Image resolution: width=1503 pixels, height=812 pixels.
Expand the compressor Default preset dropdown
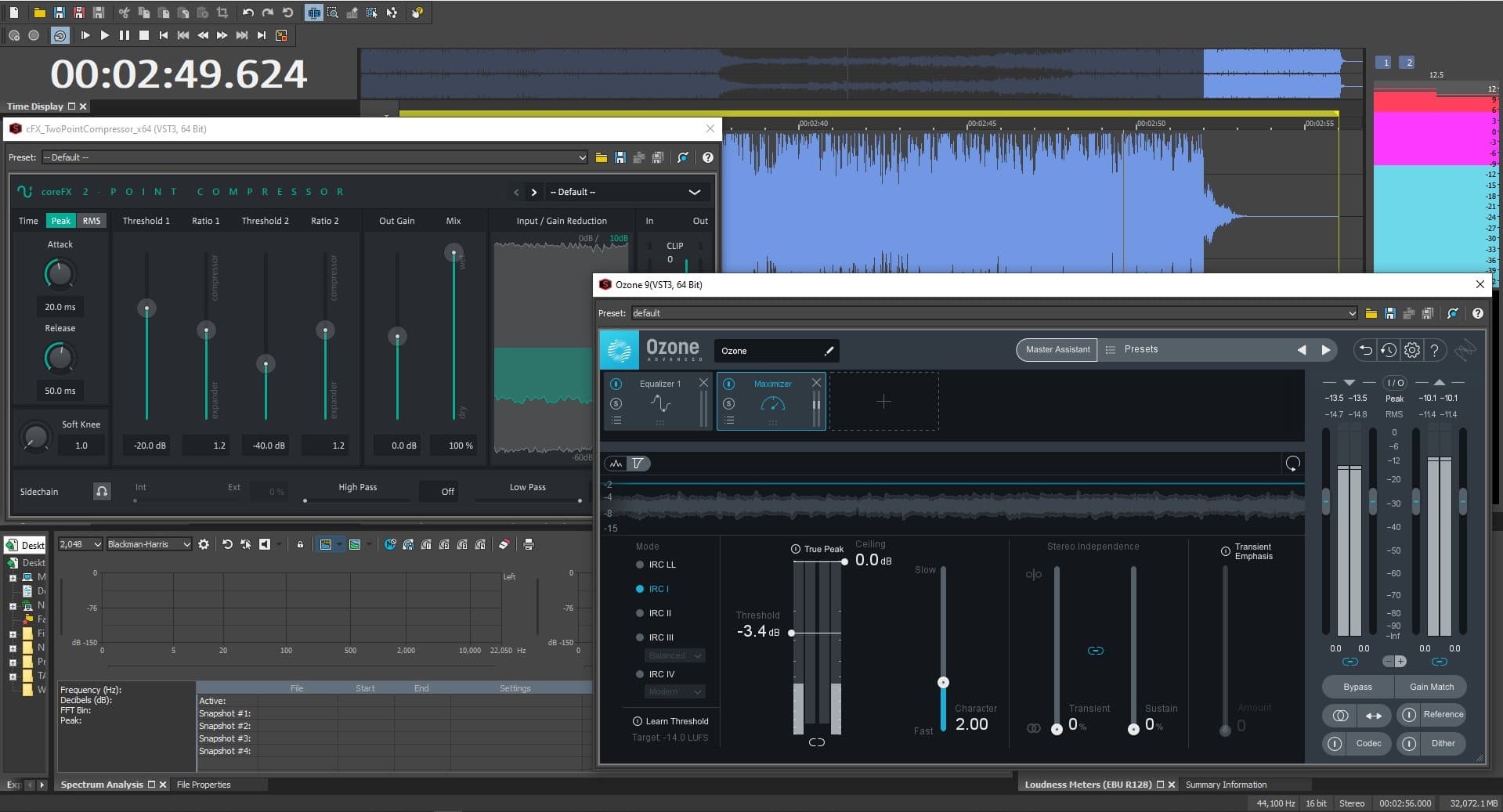694,192
